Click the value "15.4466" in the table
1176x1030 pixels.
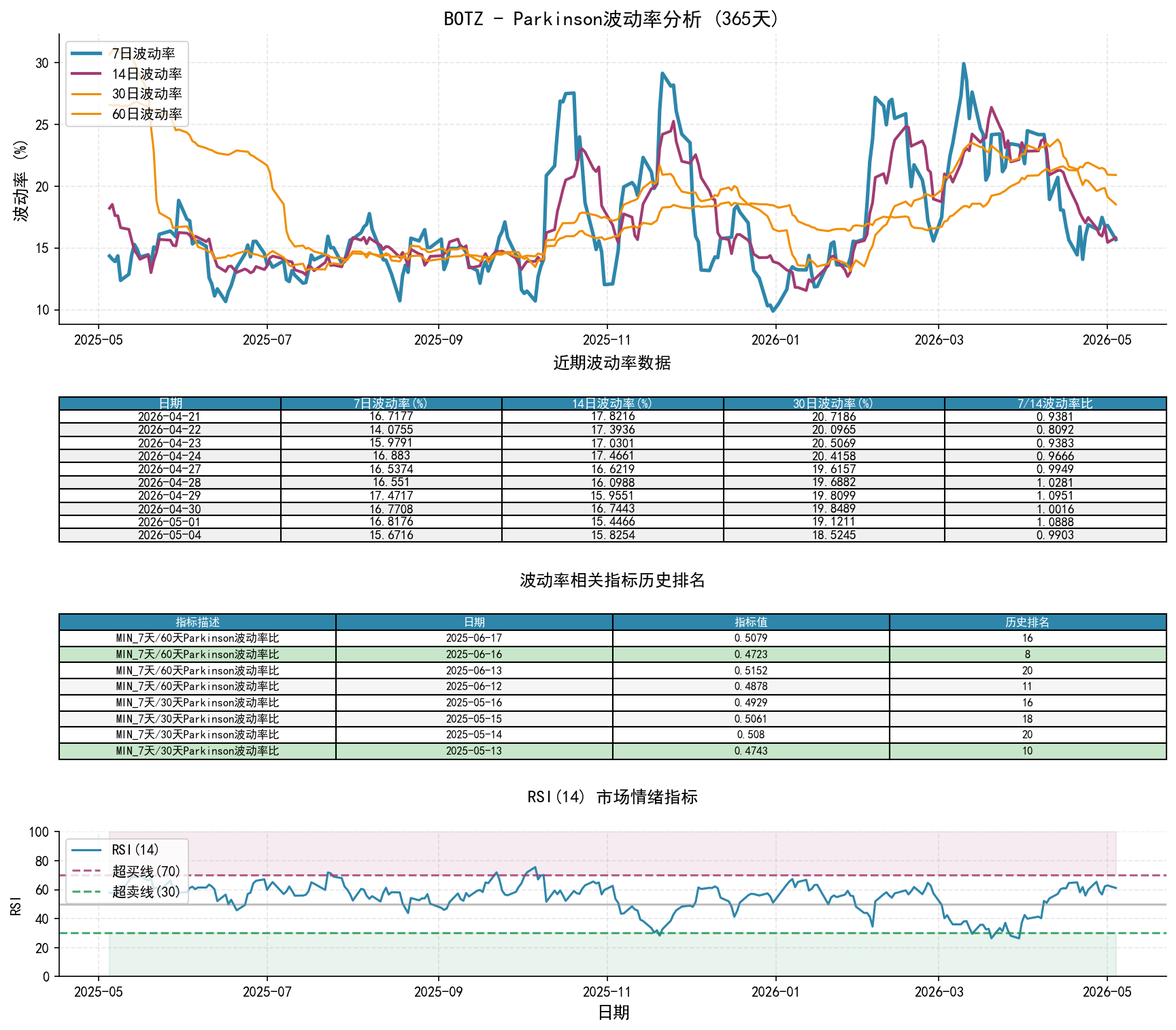[612, 521]
